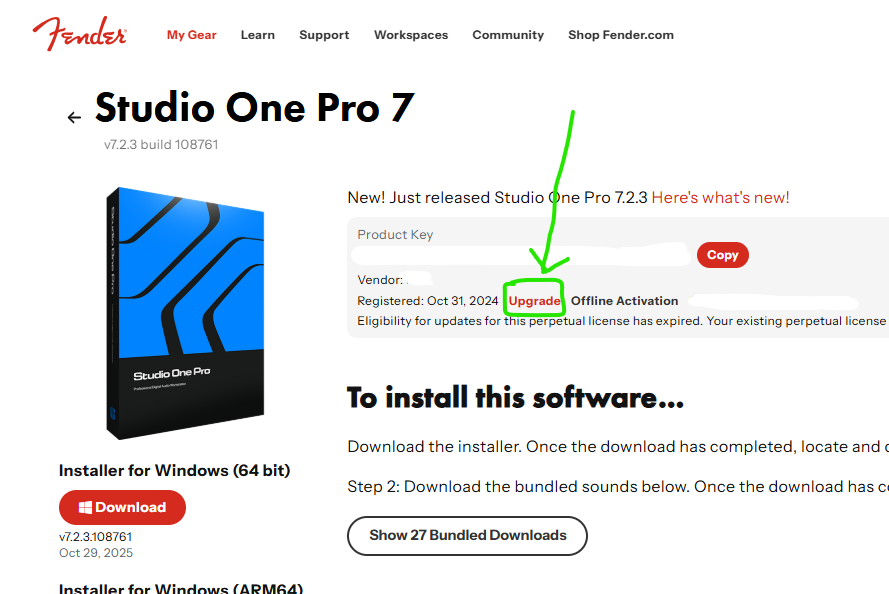Click the red Upgrade link
Viewport: 889px width, 594px height.
pos(534,301)
